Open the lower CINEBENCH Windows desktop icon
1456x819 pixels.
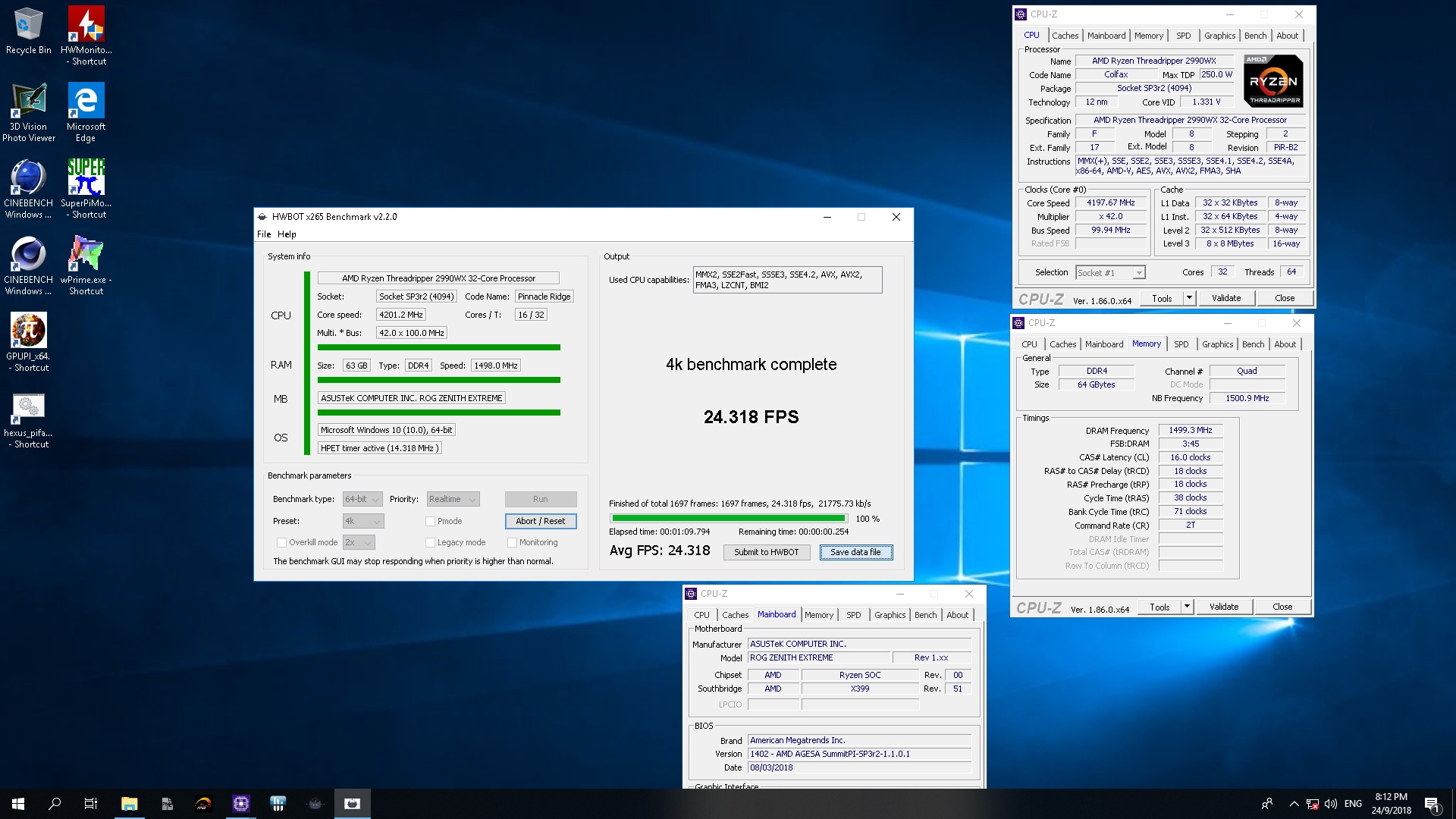[28, 265]
